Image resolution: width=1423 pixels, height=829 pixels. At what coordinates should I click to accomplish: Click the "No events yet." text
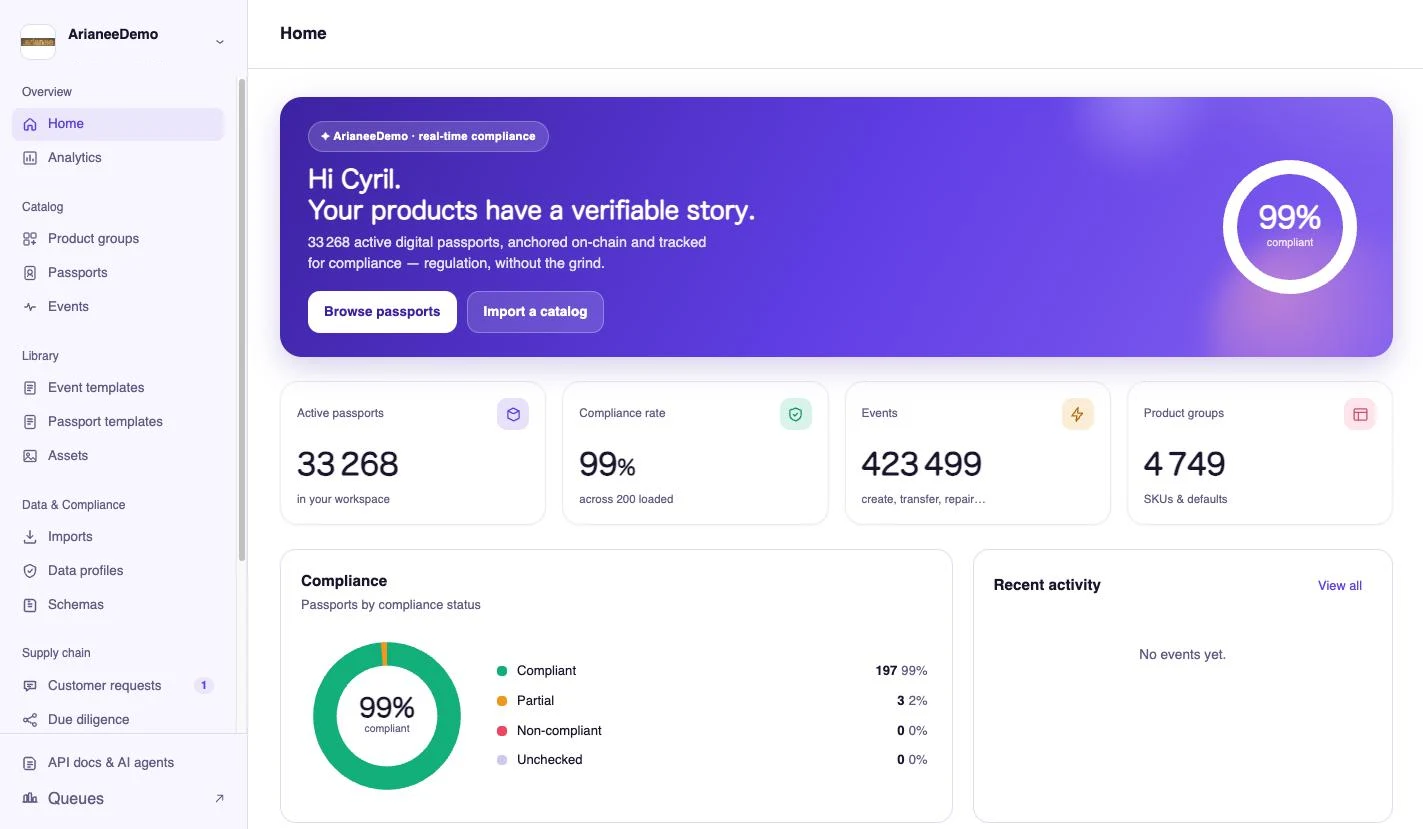click(x=1182, y=655)
